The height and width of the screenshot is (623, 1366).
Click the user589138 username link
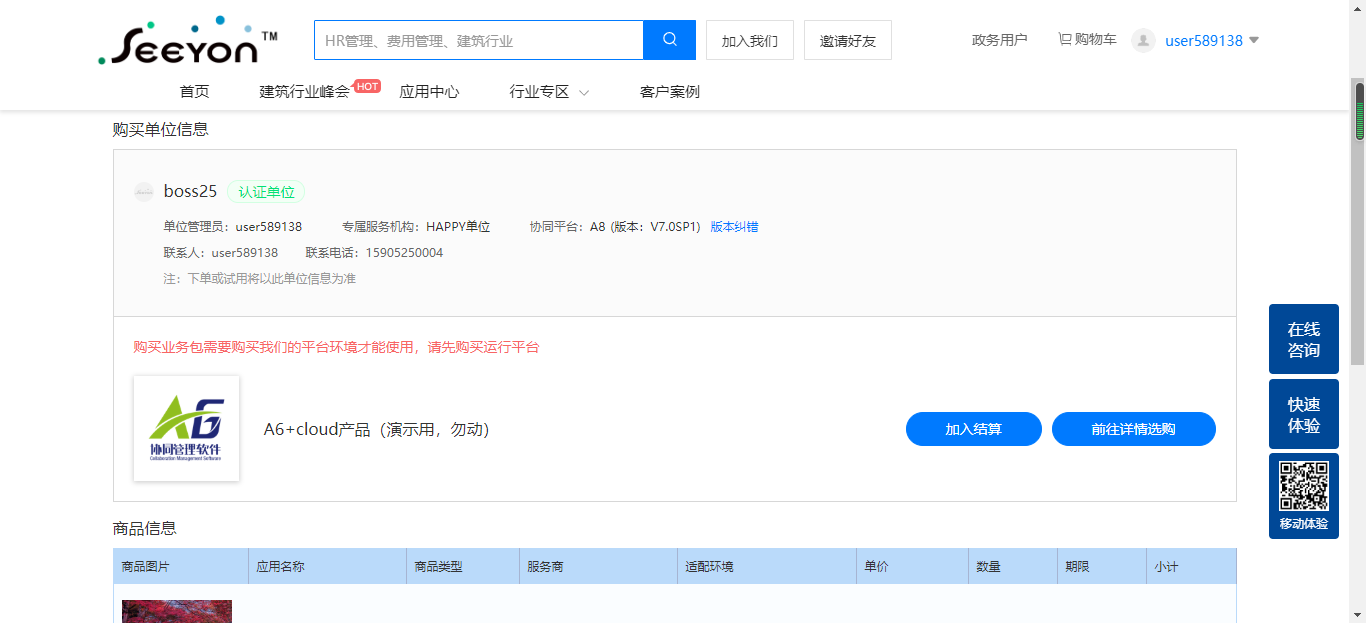click(1204, 41)
